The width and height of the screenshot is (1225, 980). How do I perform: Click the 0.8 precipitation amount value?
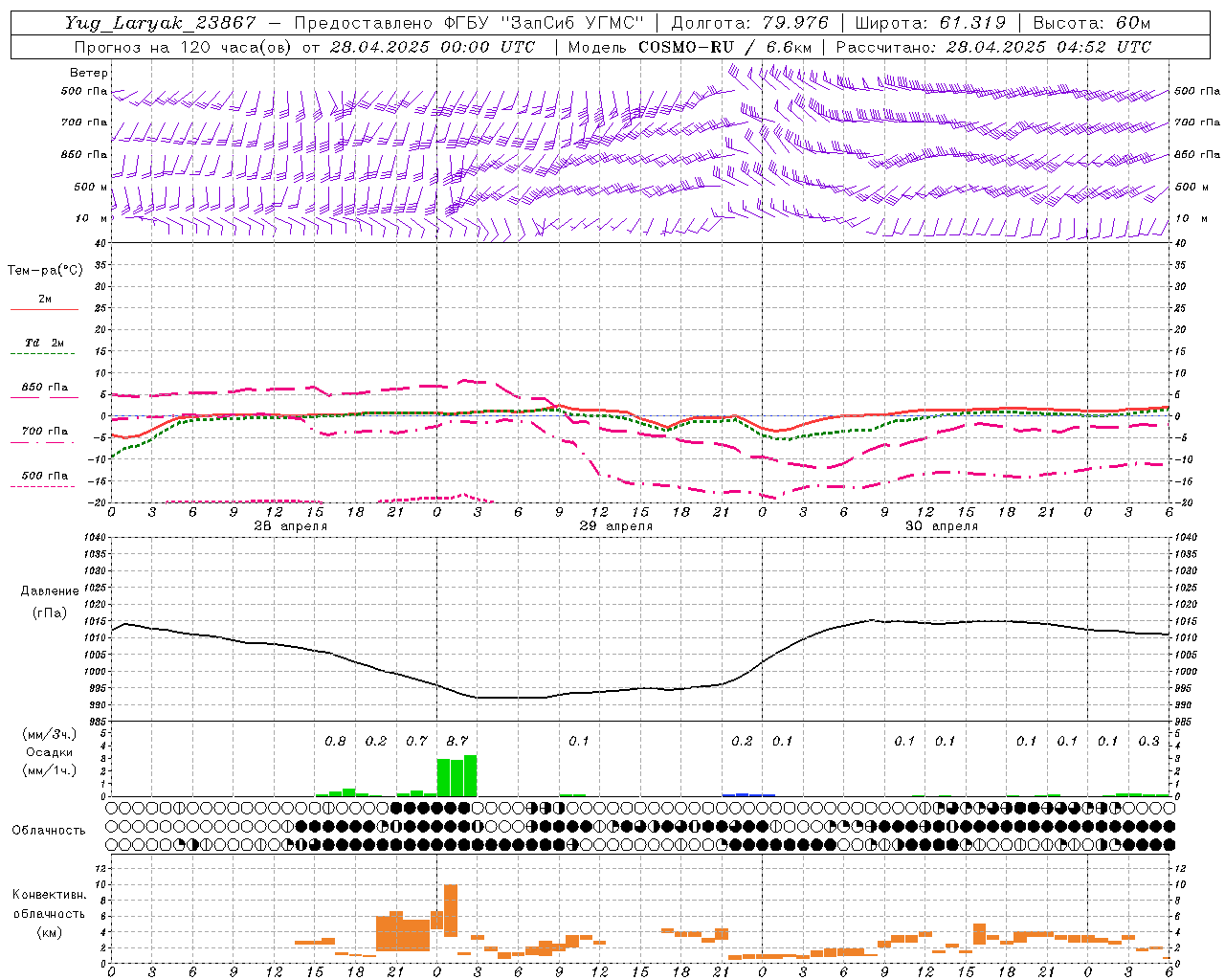pos(335,741)
